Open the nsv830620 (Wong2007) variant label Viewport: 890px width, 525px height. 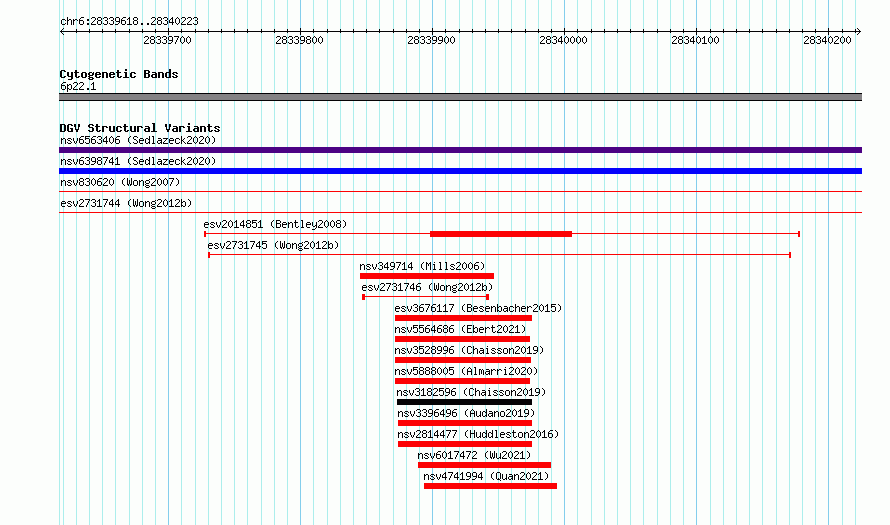point(120,182)
